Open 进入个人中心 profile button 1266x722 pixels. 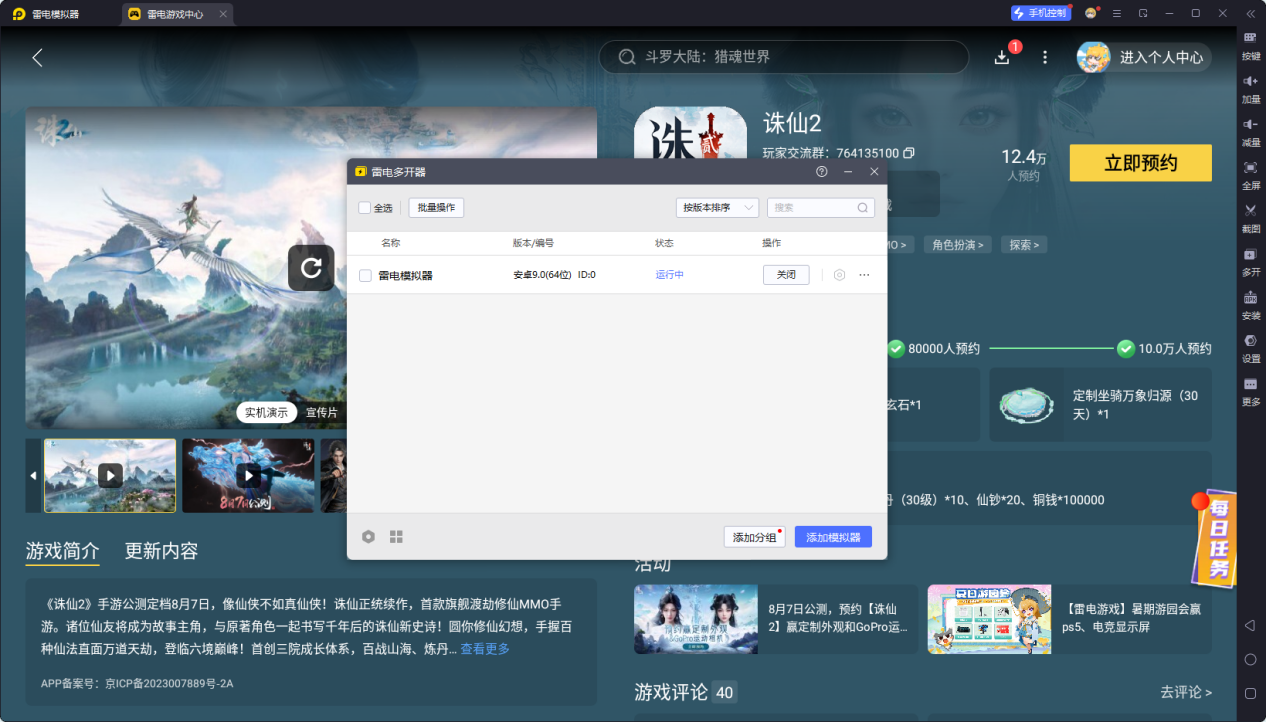(1143, 57)
